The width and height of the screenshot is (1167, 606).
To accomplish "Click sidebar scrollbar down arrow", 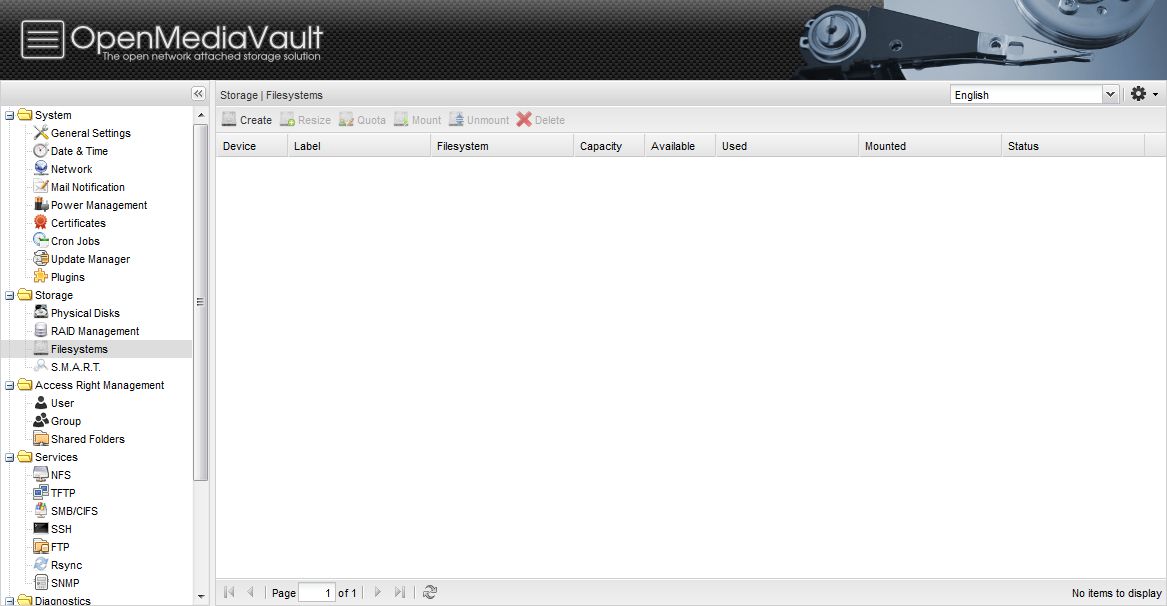I will (200, 597).
